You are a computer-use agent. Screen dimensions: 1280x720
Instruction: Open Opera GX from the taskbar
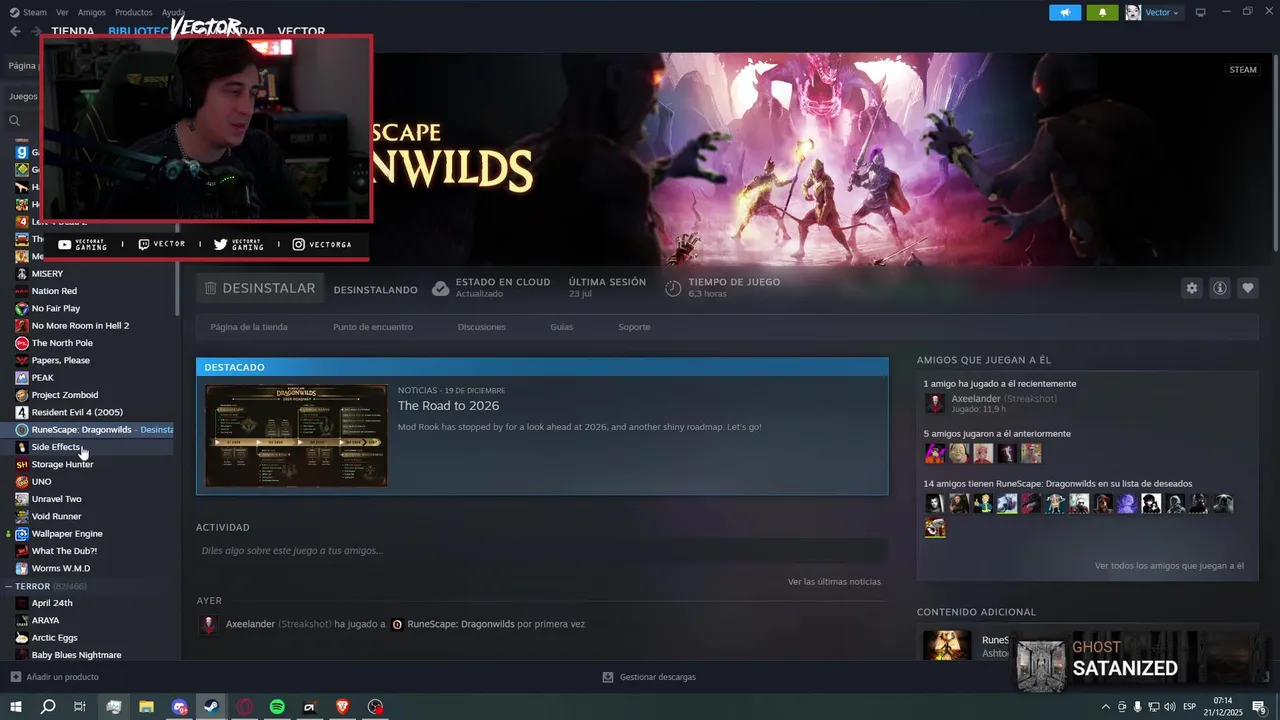(x=244, y=707)
